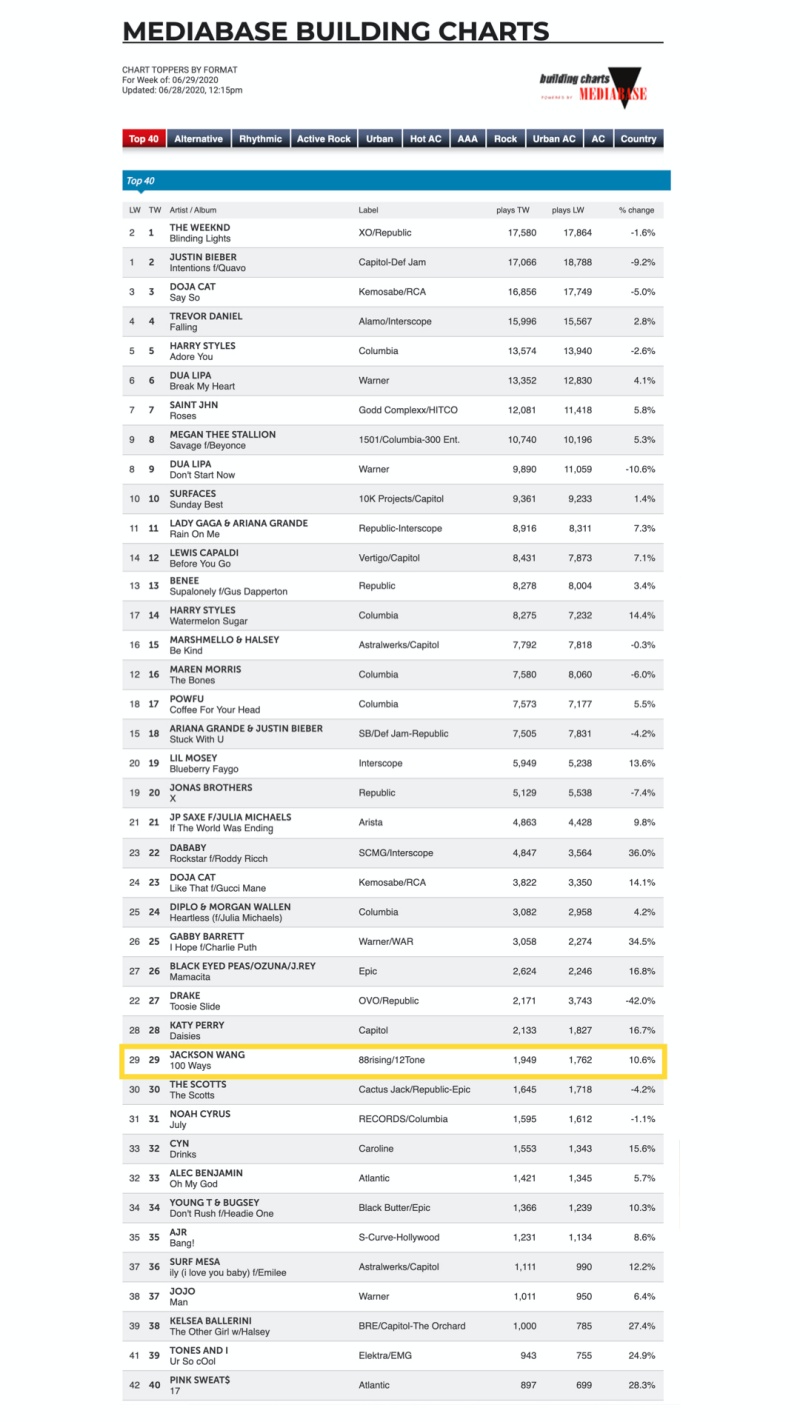Open the Rhythmic chart tab

tap(260, 139)
